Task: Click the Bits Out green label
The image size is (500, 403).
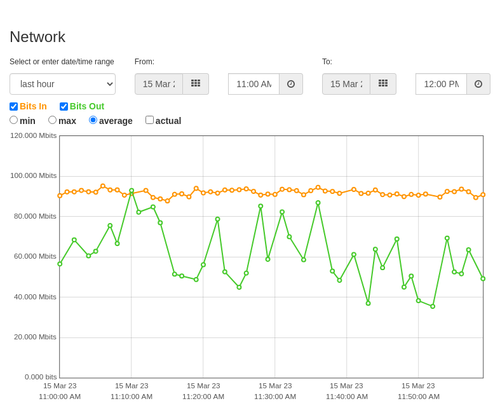Action: coord(87,106)
